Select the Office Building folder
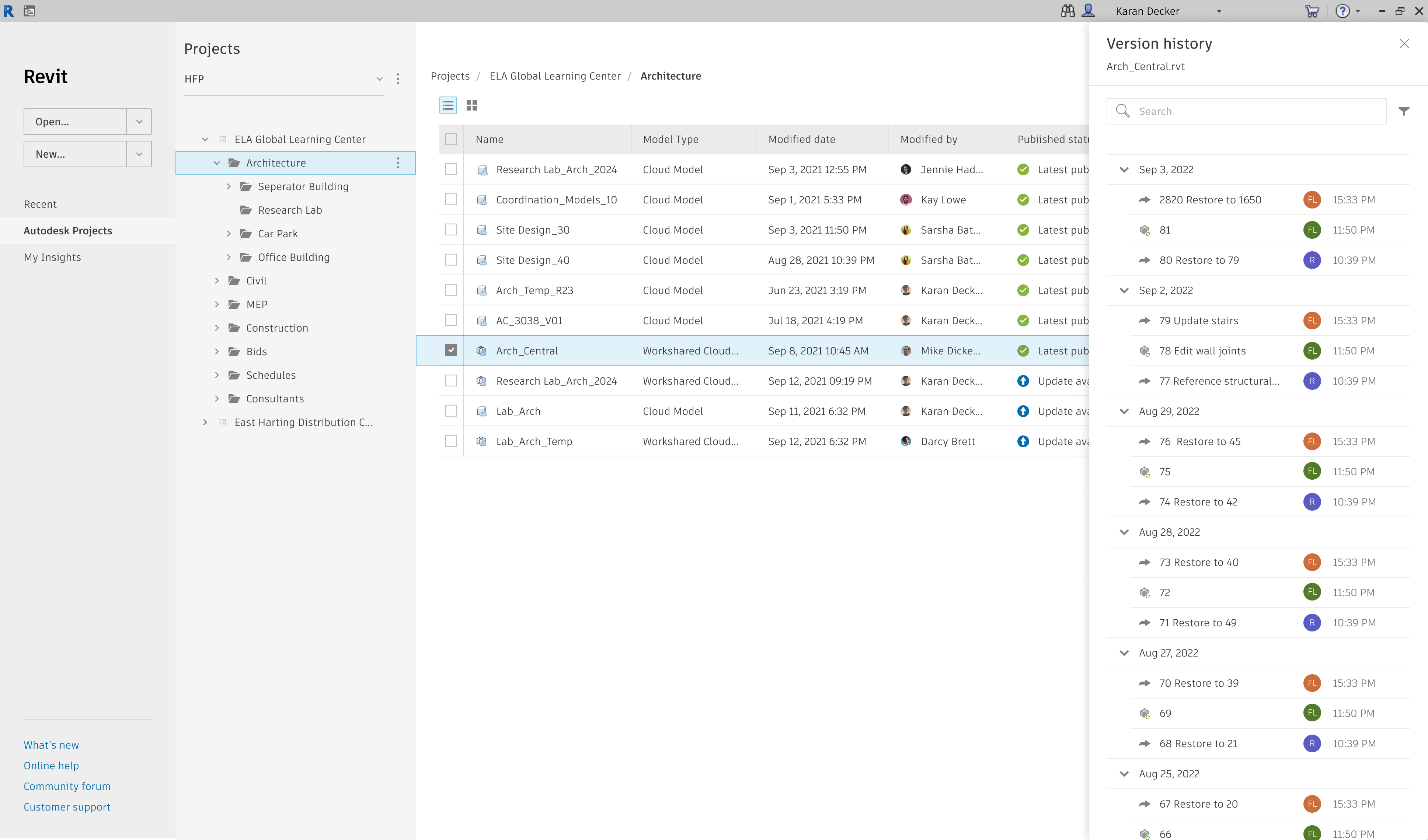Screen dimensions: 1428x840 click(x=293, y=257)
